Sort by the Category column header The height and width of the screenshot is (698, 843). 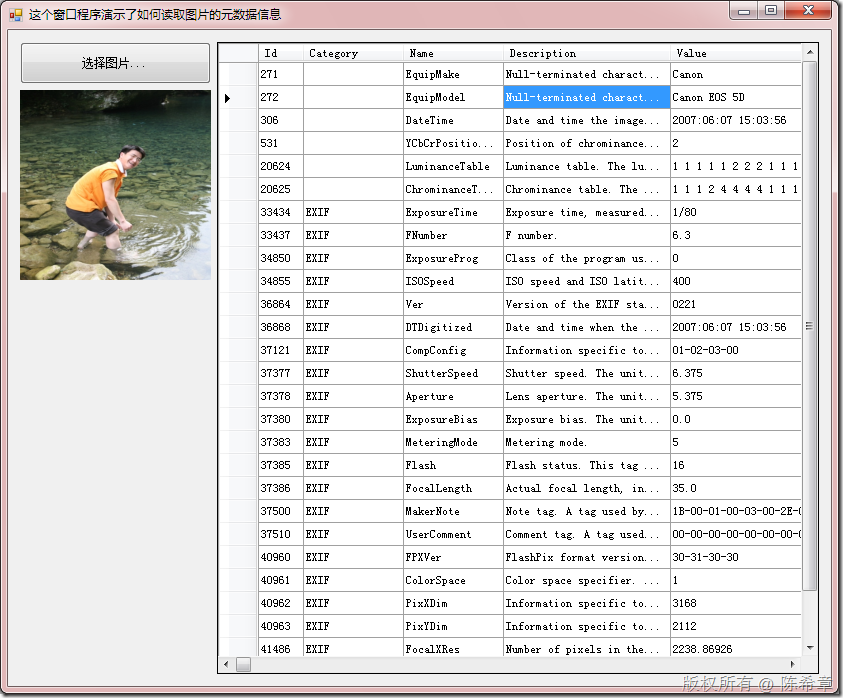pyautogui.click(x=353, y=53)
